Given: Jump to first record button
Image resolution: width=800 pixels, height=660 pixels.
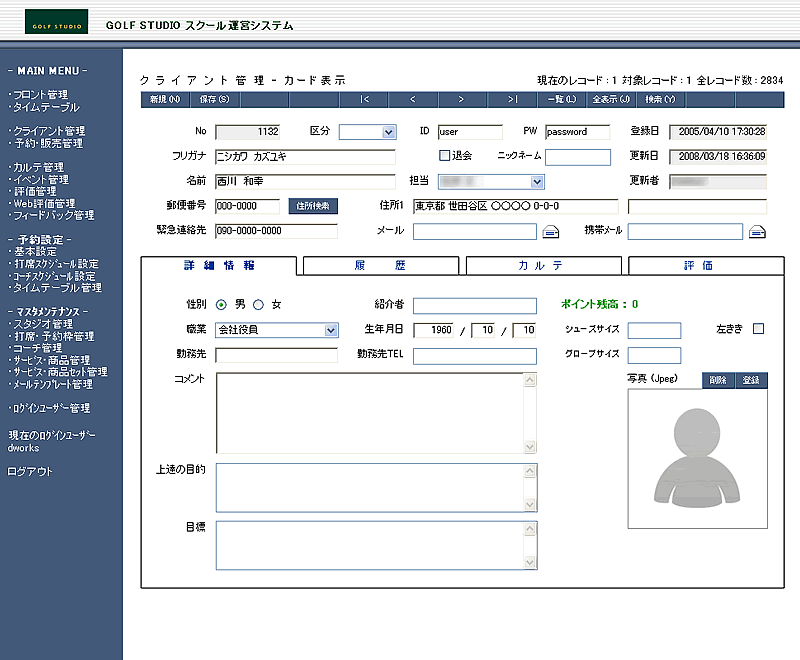Looking at the screenshot, I should click(364, 99).
